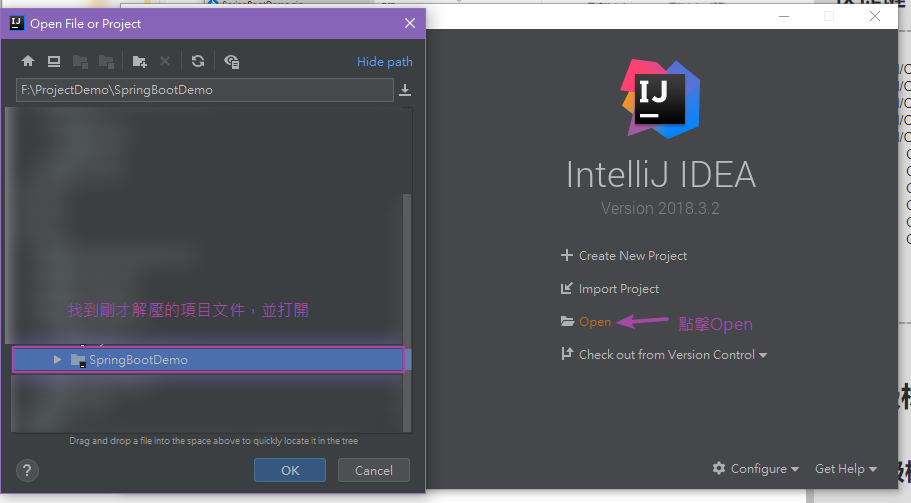The width and height of the screenshot is (911, 503).
Task: Click the Version 2018.3.2 text
Action: pos(660,209)
